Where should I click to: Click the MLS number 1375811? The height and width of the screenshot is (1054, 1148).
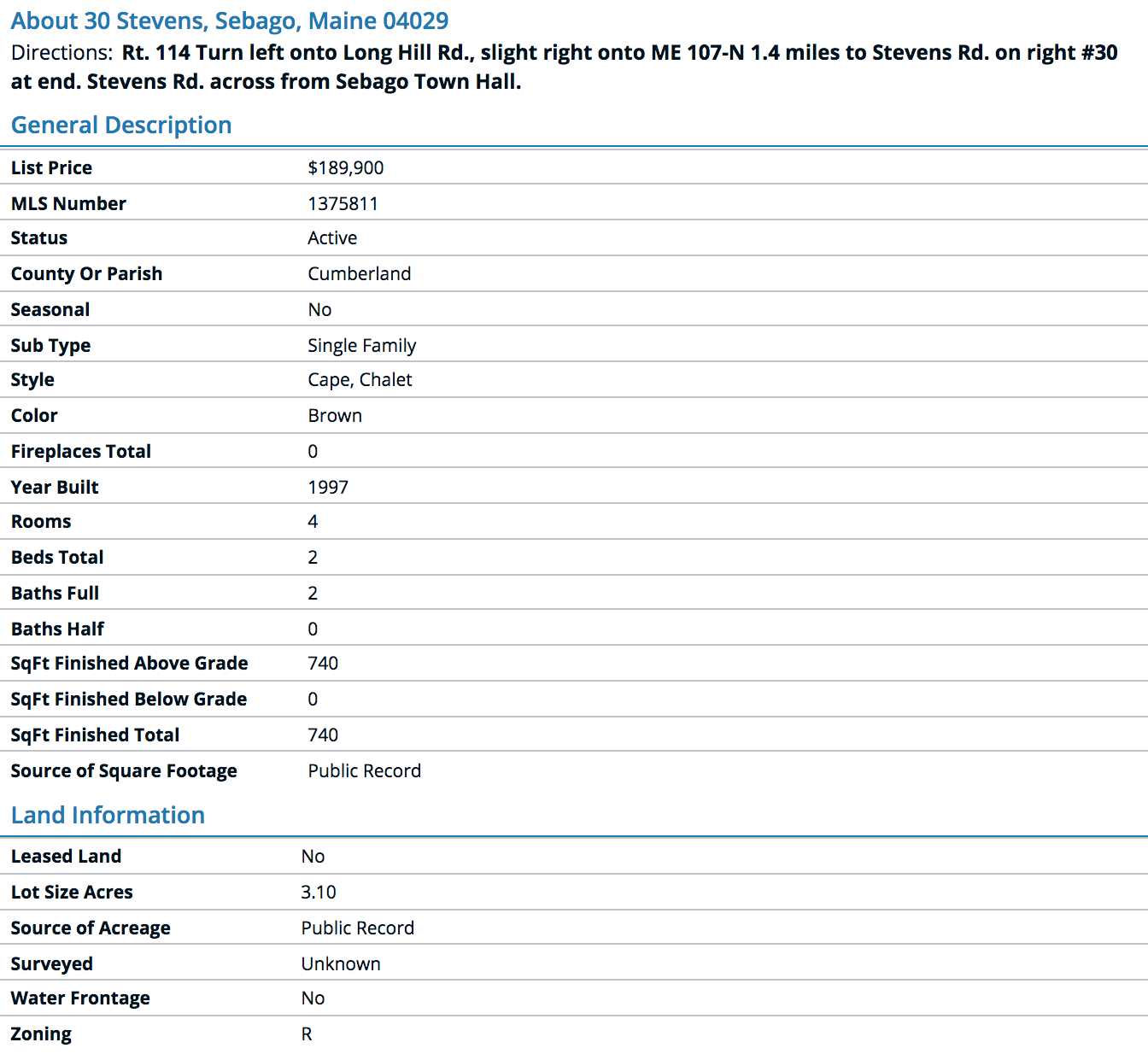click(x=343, y=204)
